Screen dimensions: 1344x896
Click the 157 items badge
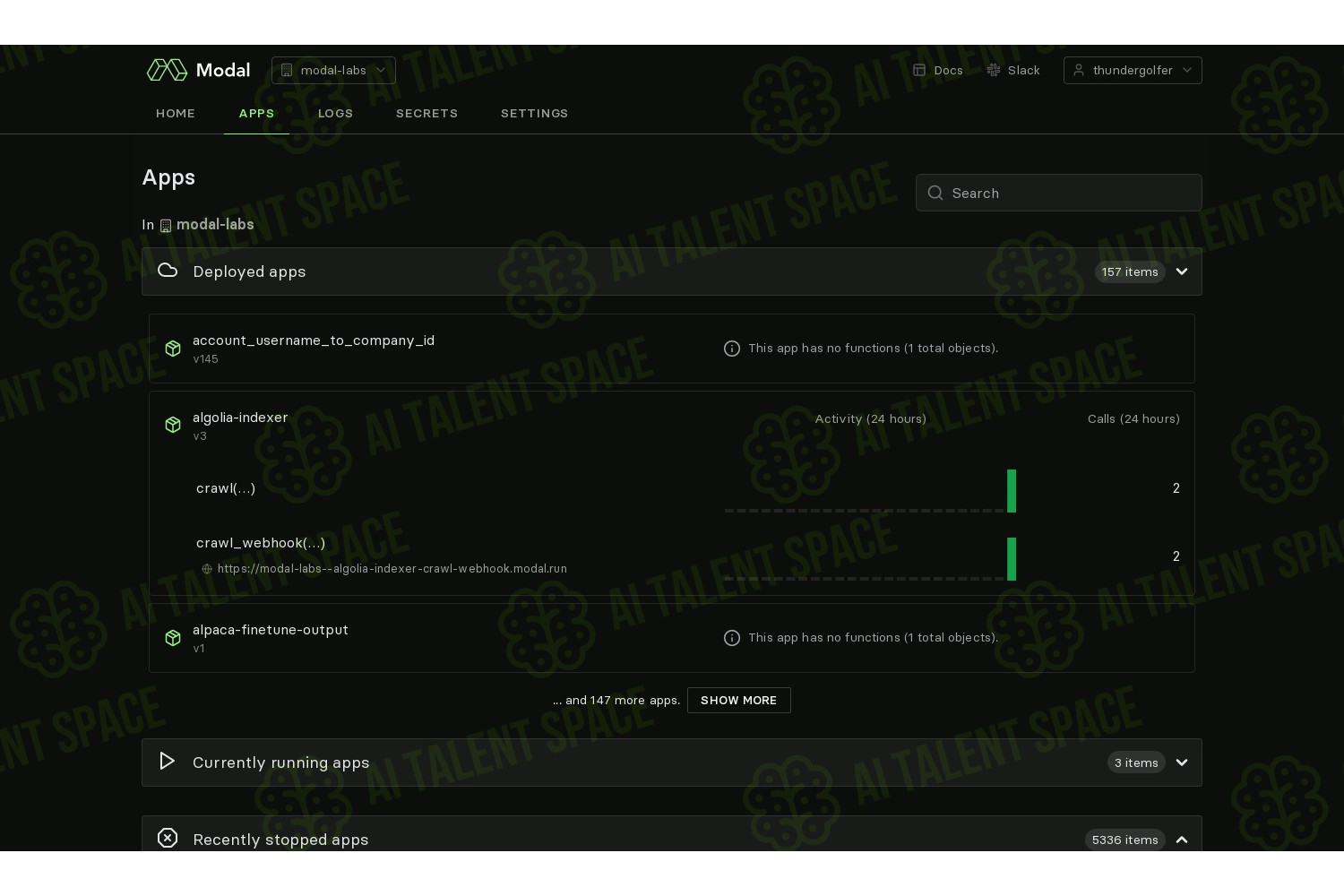(x=1130, y=271)
